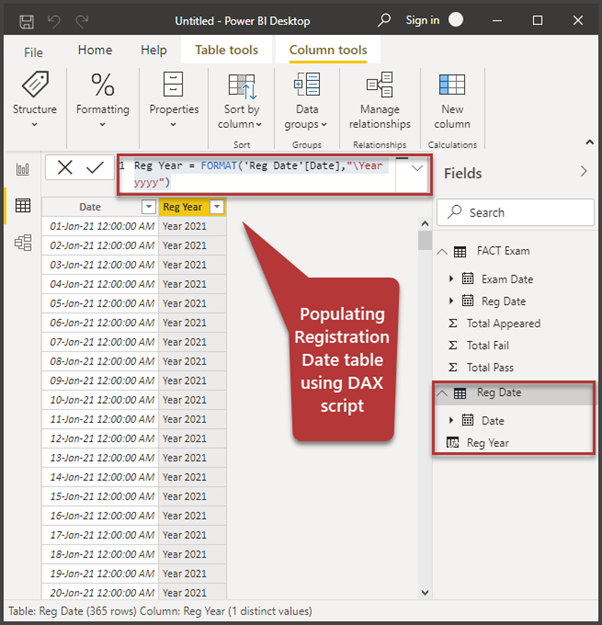Collapse the ribbon with the up chevron
This screenshot has height=625, width=602.
coord(590,142)
